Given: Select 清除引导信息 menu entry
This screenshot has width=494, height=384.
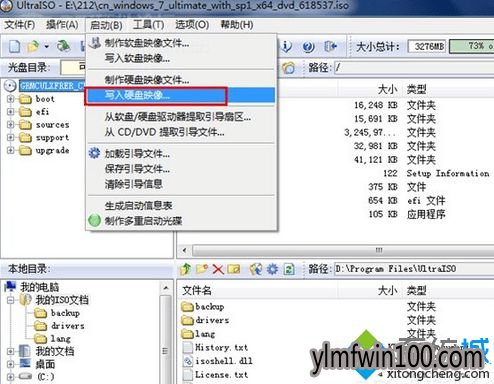Looking at the screenshot, I should pyautogui.click(x=181, y=184).
